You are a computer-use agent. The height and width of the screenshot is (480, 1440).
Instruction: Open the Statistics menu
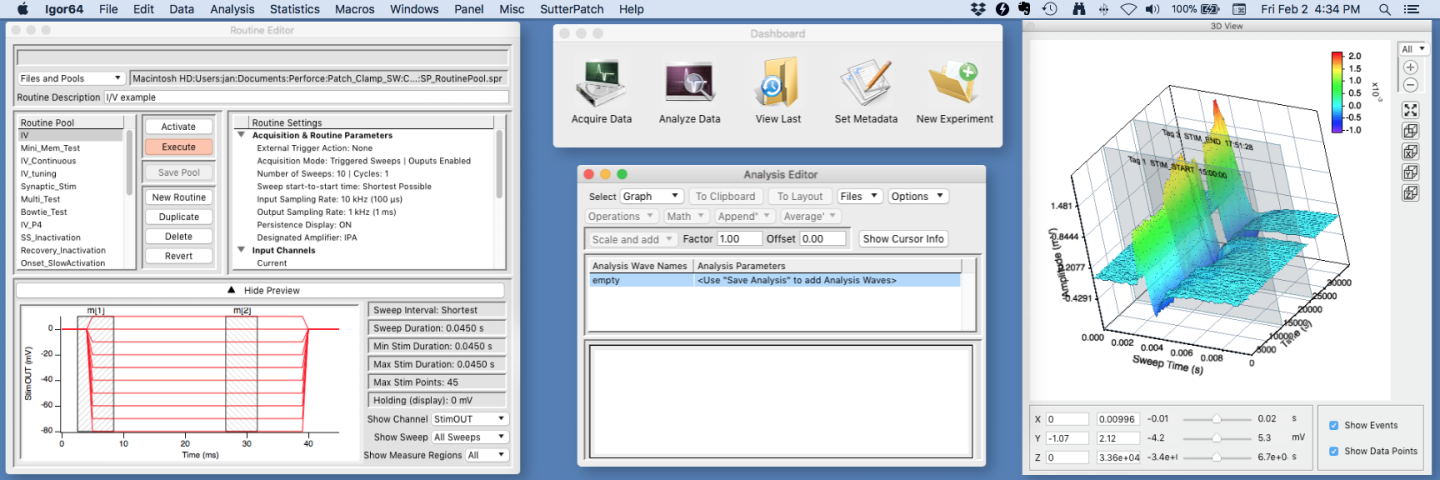(x=295, y=9)
